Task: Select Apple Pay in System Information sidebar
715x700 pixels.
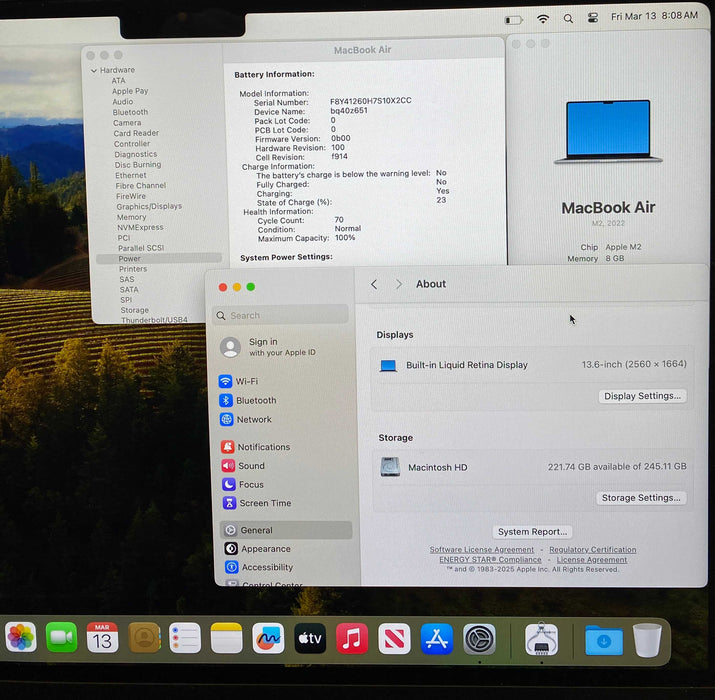Action: (x=130, y=91)
